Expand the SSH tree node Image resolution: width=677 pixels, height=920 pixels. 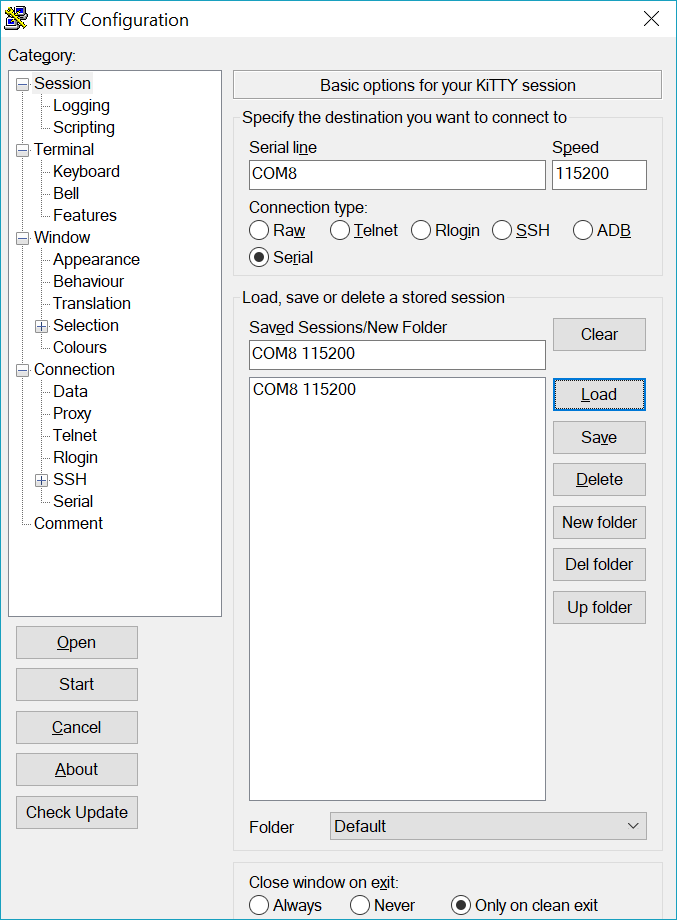(x=41, y=481)
